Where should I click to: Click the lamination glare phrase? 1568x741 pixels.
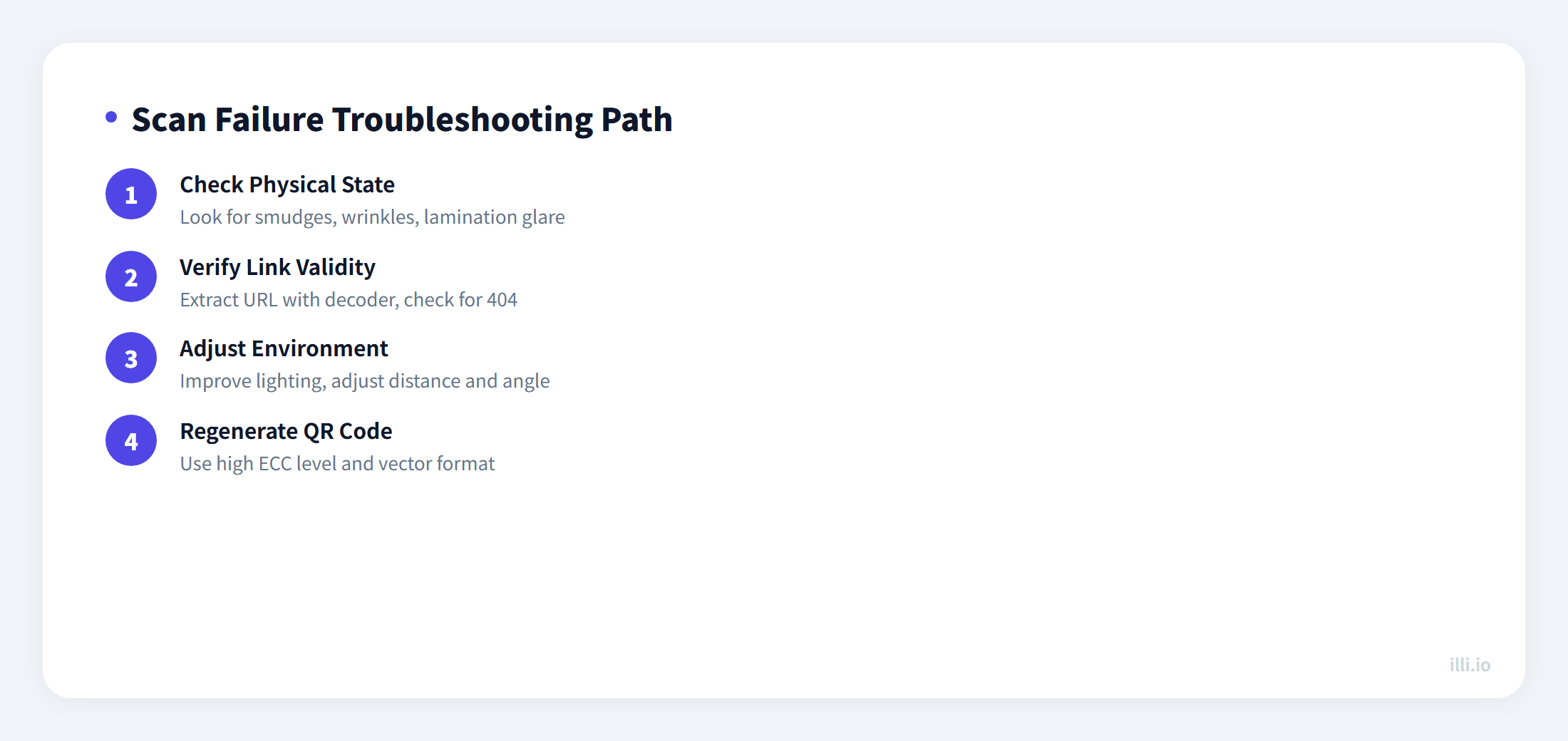[494, 217]
